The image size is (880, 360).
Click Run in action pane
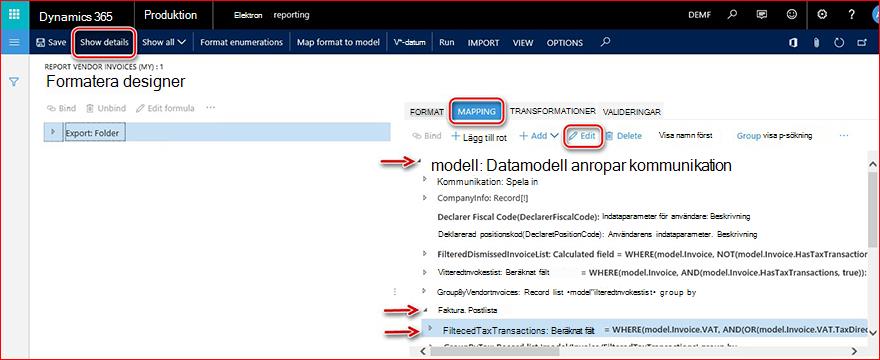(x=447, y=42)
